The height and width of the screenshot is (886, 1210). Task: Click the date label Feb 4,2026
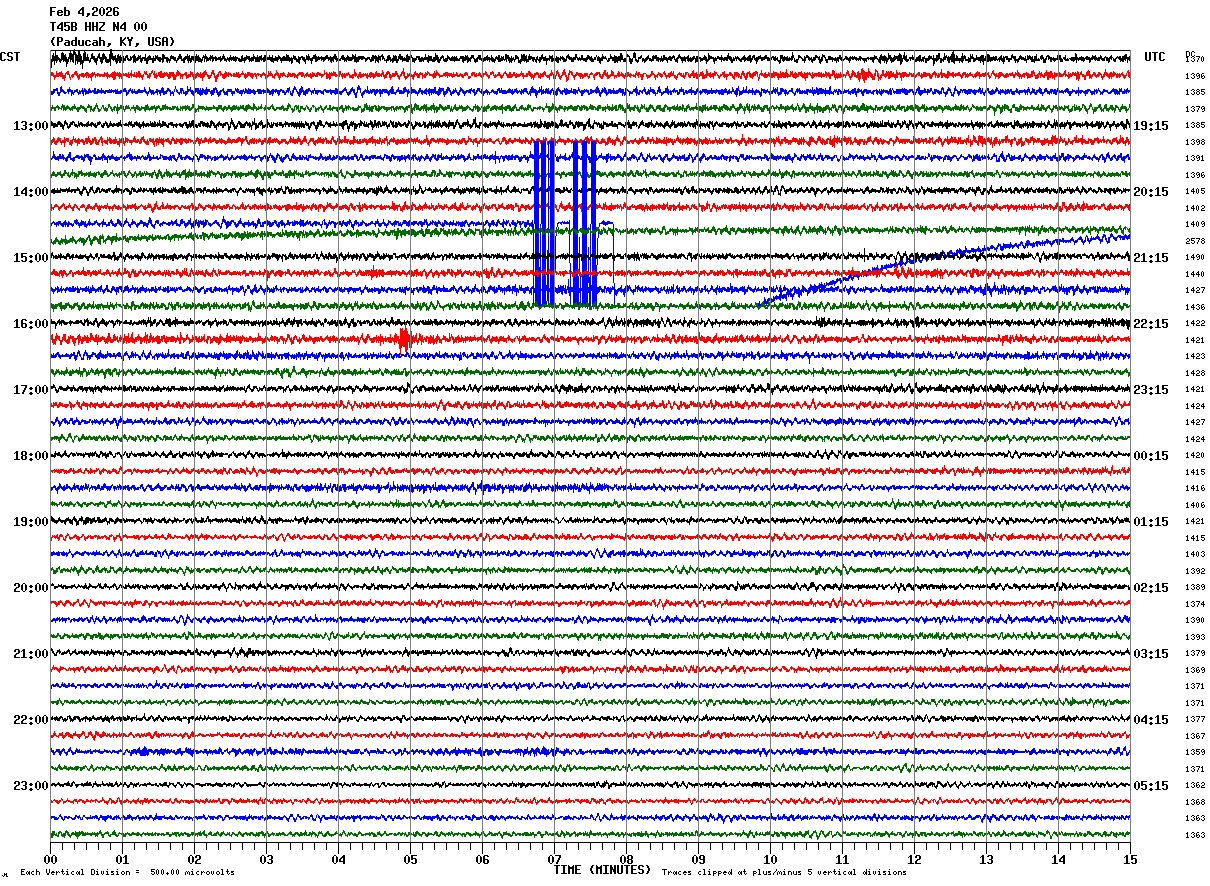(x=84, y=12)
